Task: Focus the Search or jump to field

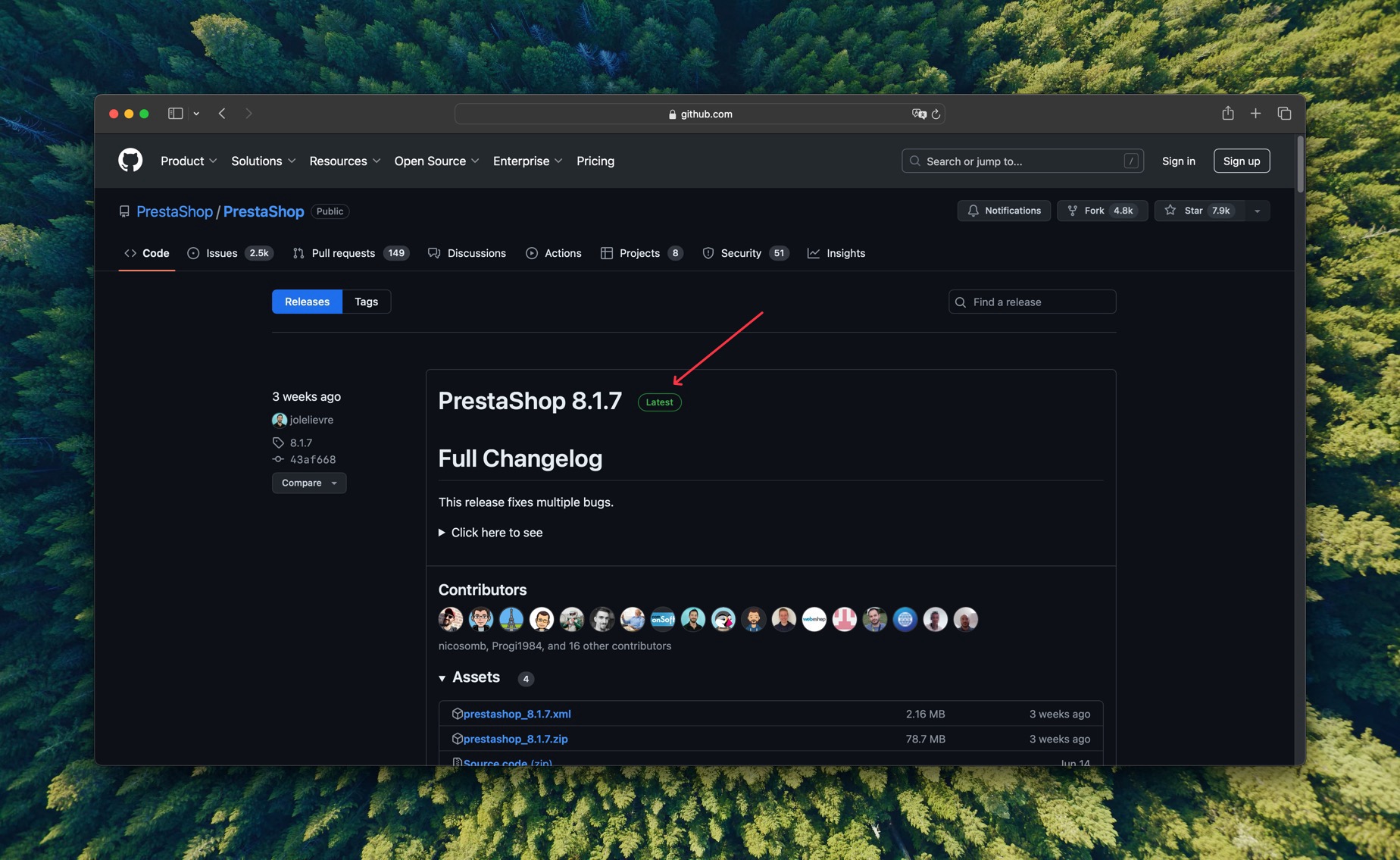Action: (x=1023, y=161)
